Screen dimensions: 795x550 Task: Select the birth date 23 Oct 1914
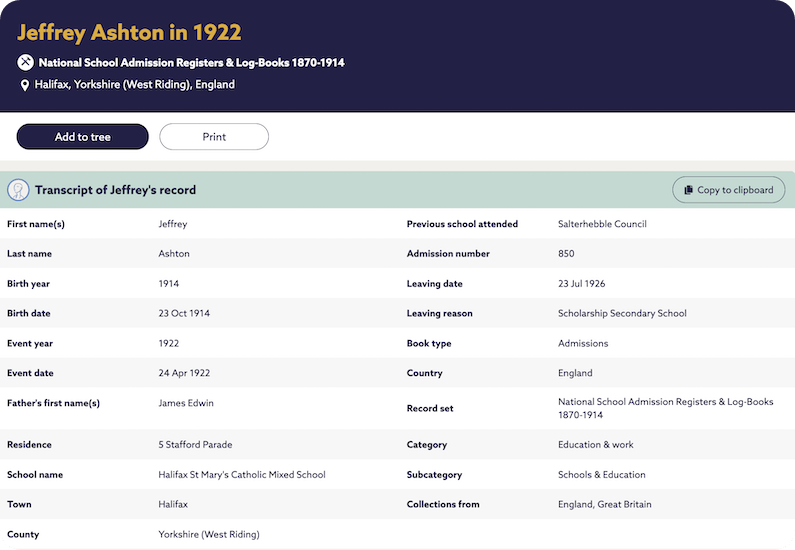click(184, 314)
